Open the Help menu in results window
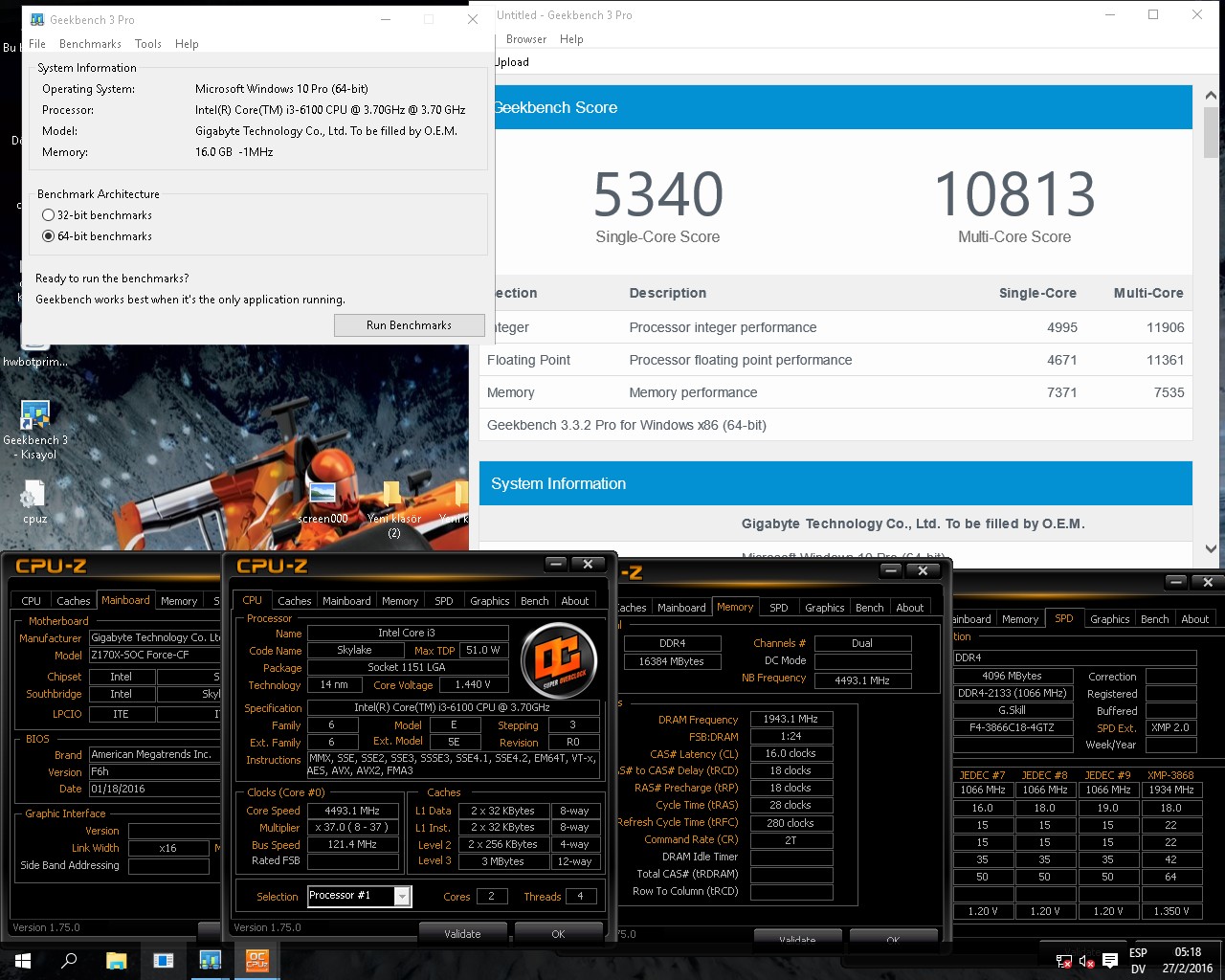 [x=571, y=39]
